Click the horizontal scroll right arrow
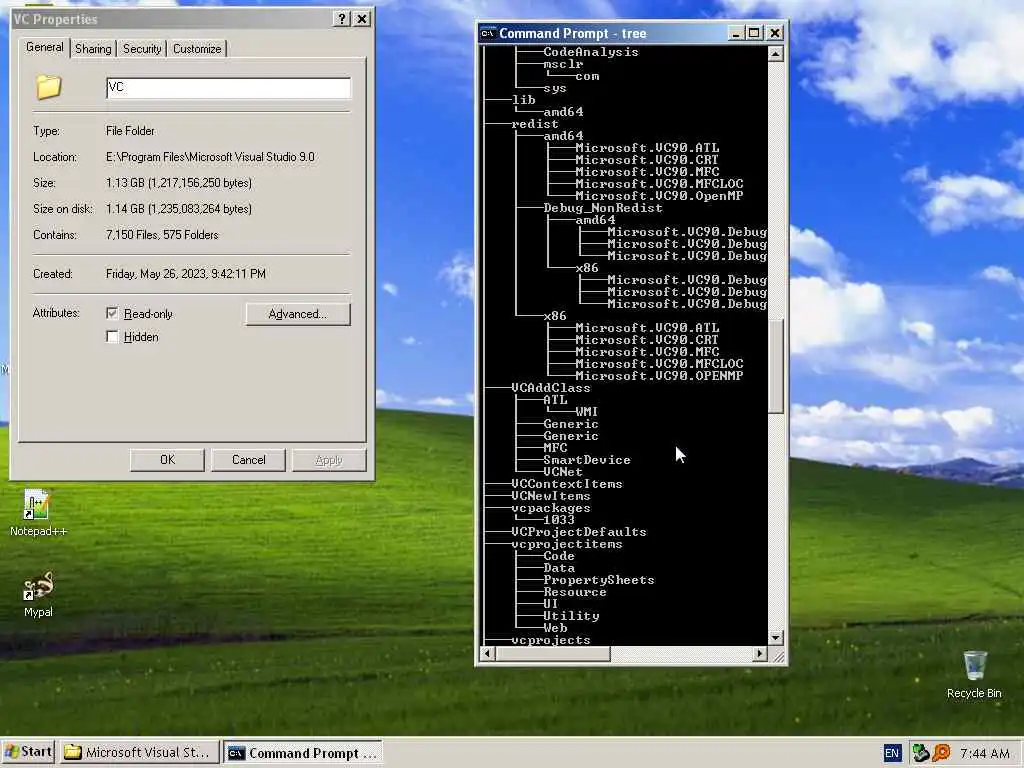 (760, 653)
